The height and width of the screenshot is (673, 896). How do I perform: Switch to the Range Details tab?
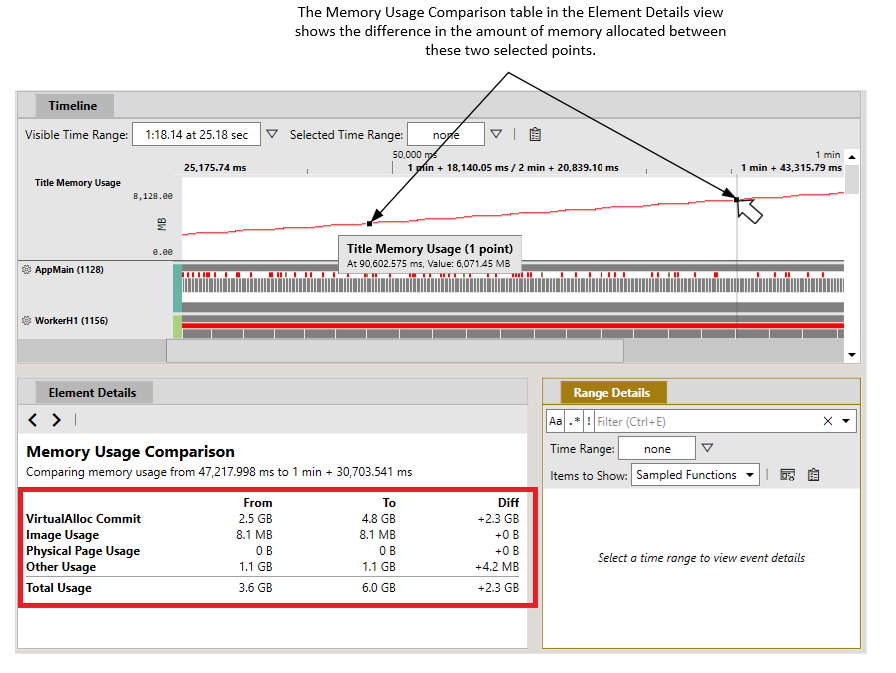(612, 392)
